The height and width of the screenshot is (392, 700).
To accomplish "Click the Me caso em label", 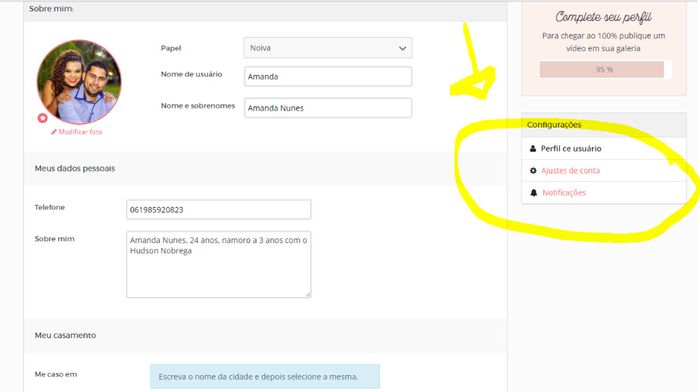I will (x=56, y=374).
